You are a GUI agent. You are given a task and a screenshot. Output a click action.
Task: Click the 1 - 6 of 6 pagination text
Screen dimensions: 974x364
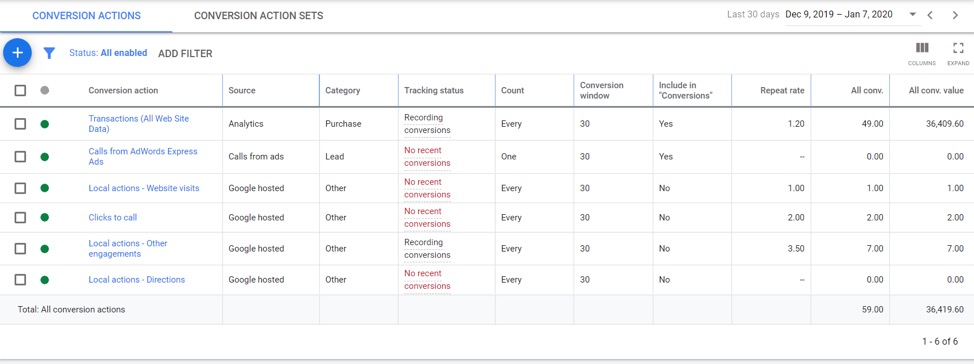click(940, 342)
